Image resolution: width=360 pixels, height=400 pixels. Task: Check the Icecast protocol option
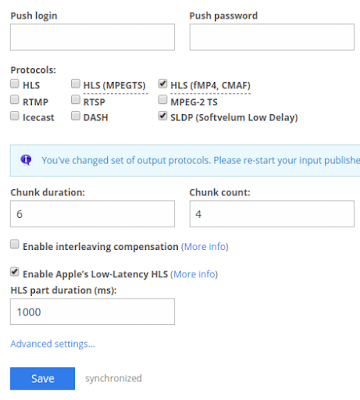click(x=15, y=116)
